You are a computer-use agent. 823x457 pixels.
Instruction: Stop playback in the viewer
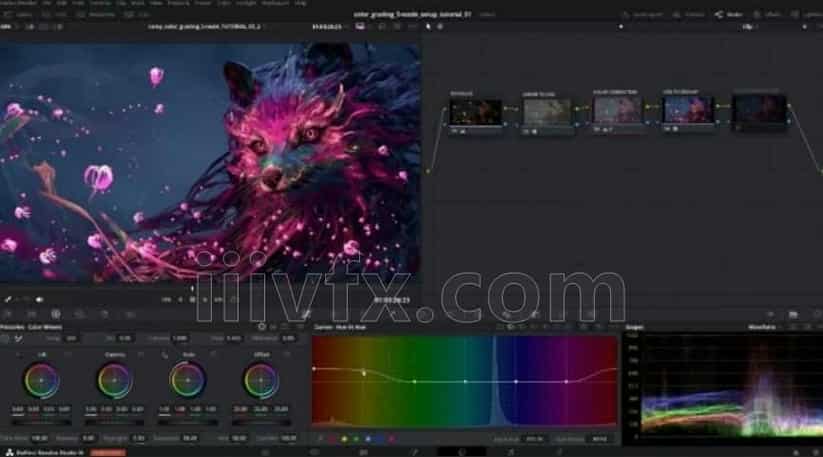(193, 300)
